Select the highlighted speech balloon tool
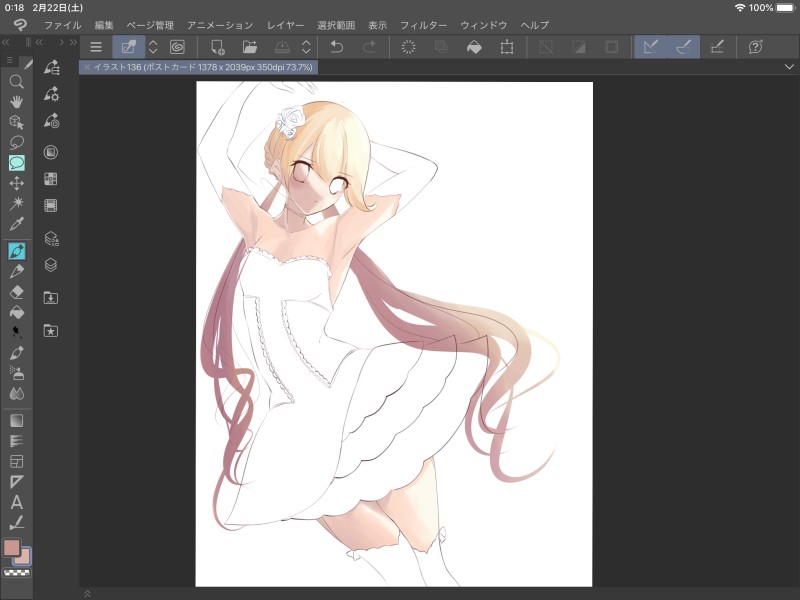Viewport: 800px width, 600px height. [x=16, y=163]
